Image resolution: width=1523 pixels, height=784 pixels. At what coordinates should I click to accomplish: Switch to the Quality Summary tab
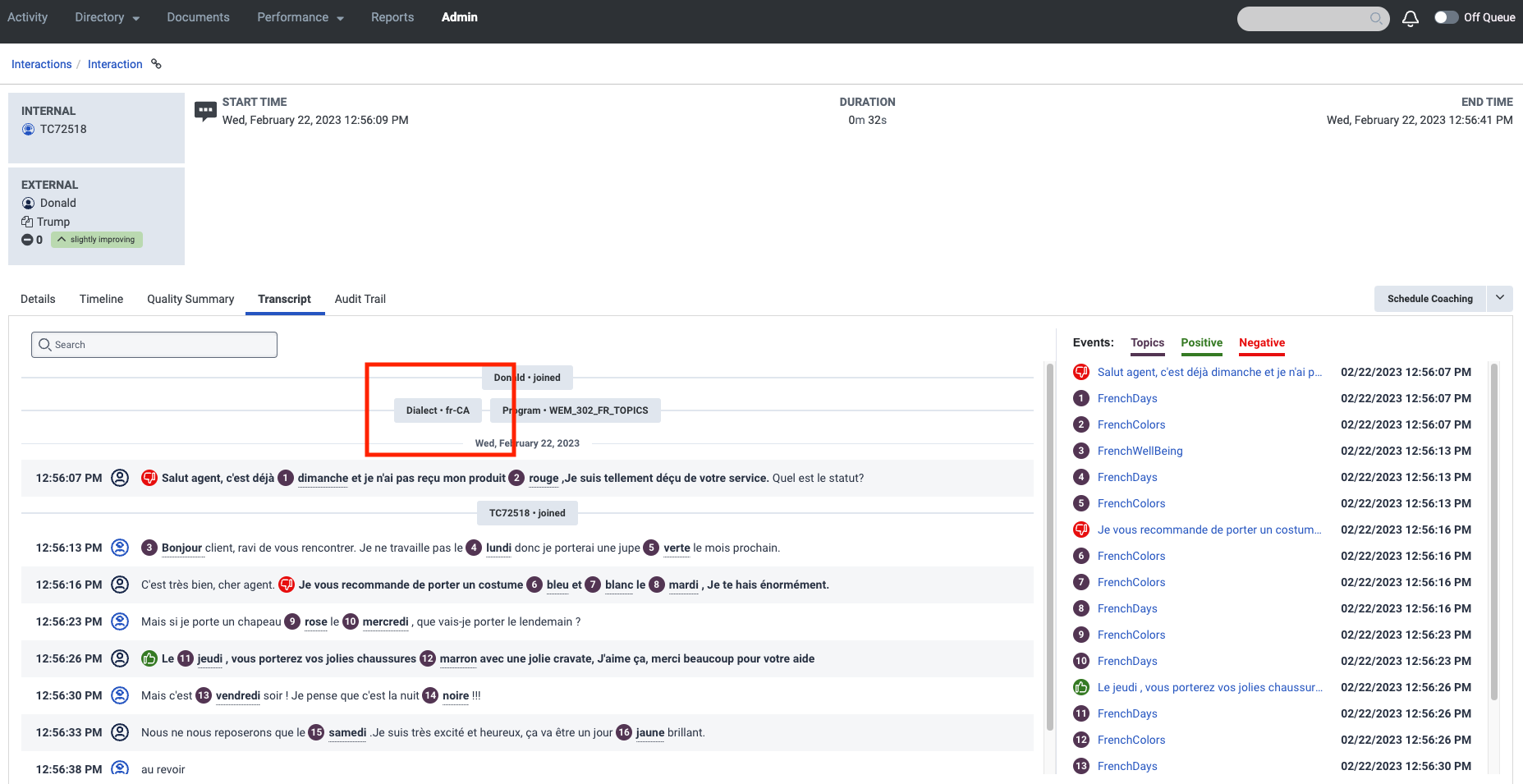tap(190, 299)
